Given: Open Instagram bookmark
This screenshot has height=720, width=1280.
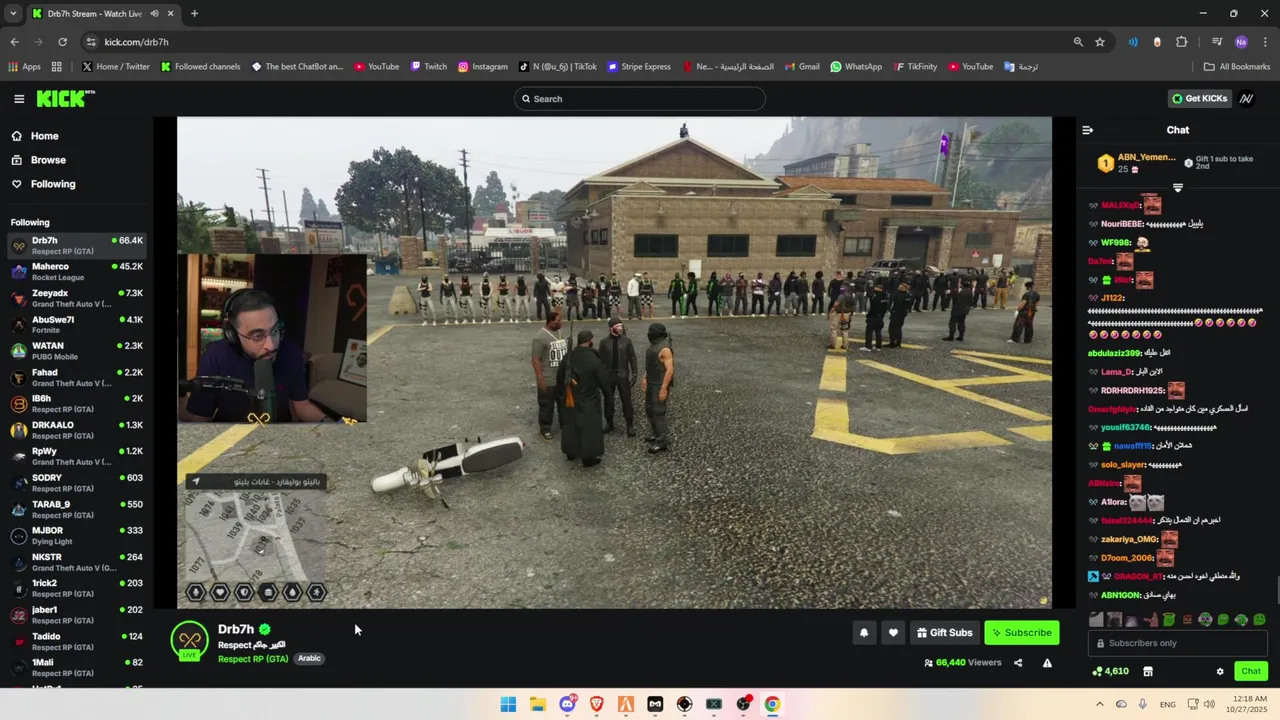Looking at the screenshot, I should click(483, 67).
